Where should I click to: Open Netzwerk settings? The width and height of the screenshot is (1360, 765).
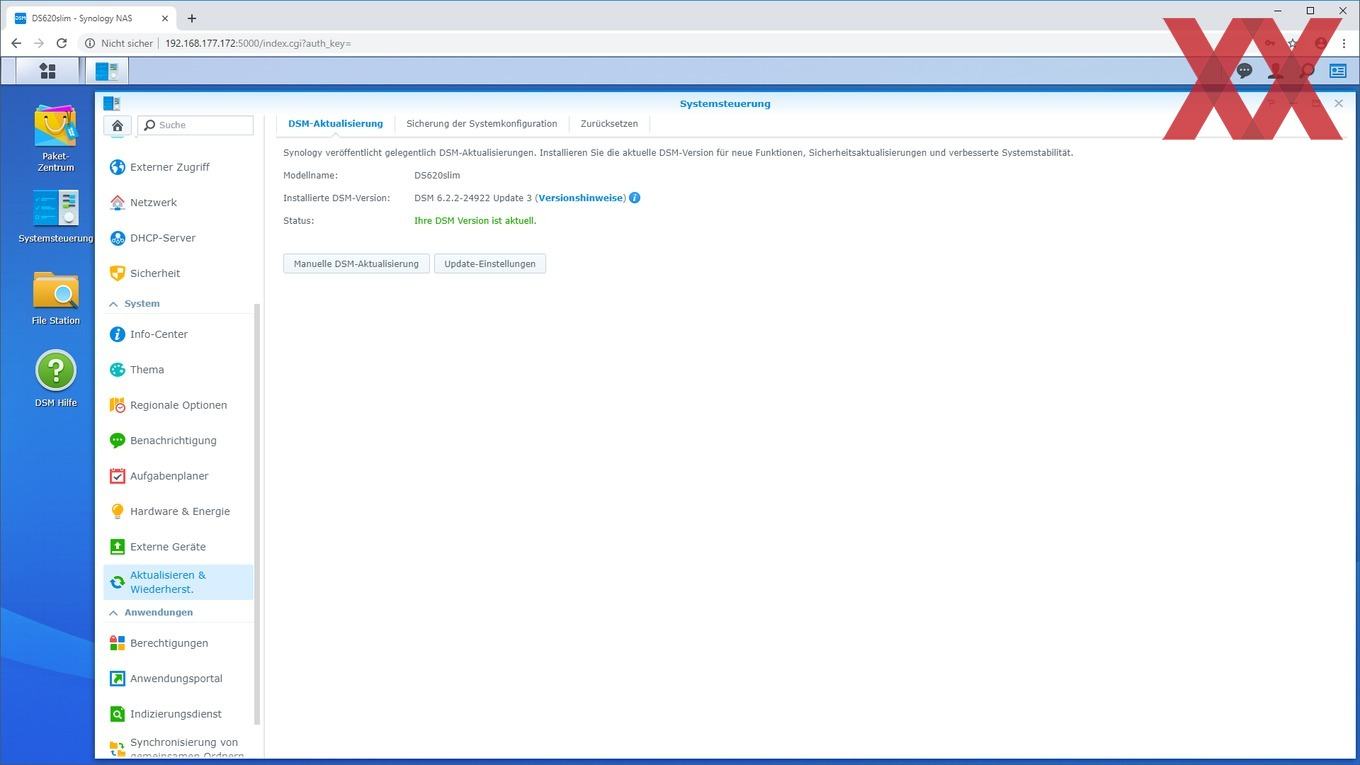click(x=178, y=202)
